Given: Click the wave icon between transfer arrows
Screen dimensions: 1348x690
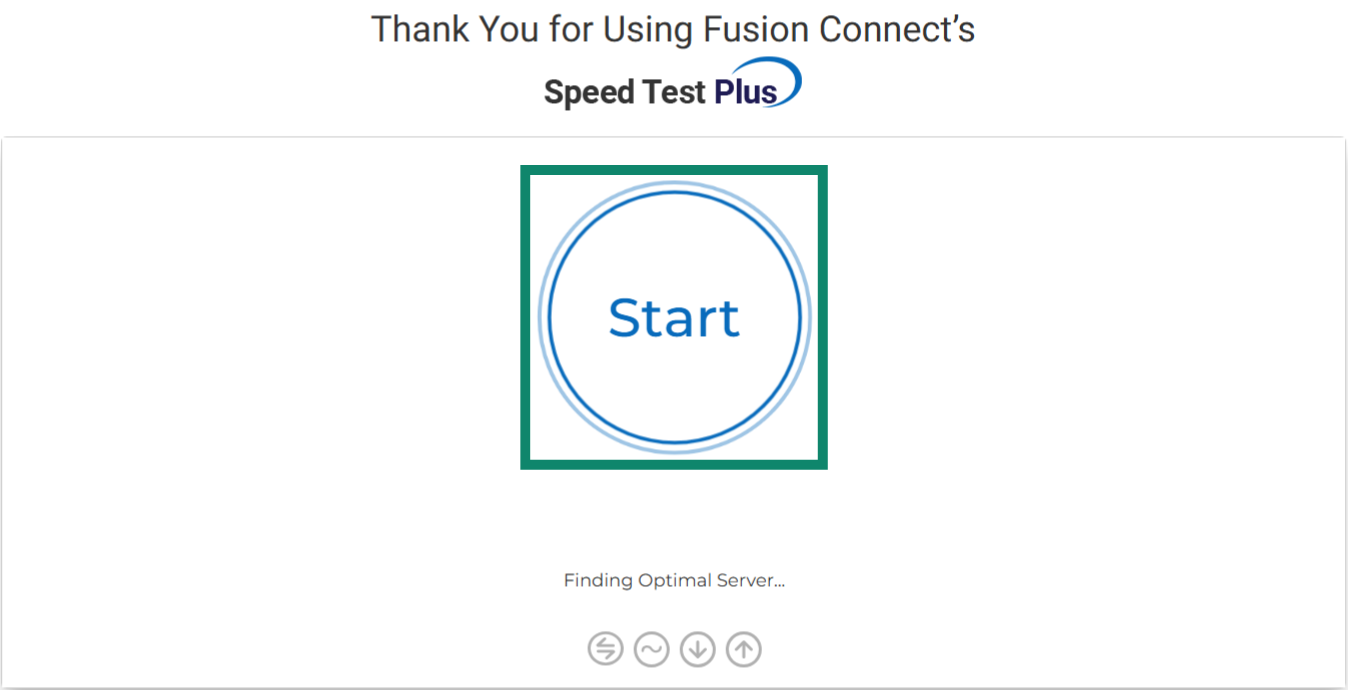Looking at the screenshot, I should [x=651, y=648].
